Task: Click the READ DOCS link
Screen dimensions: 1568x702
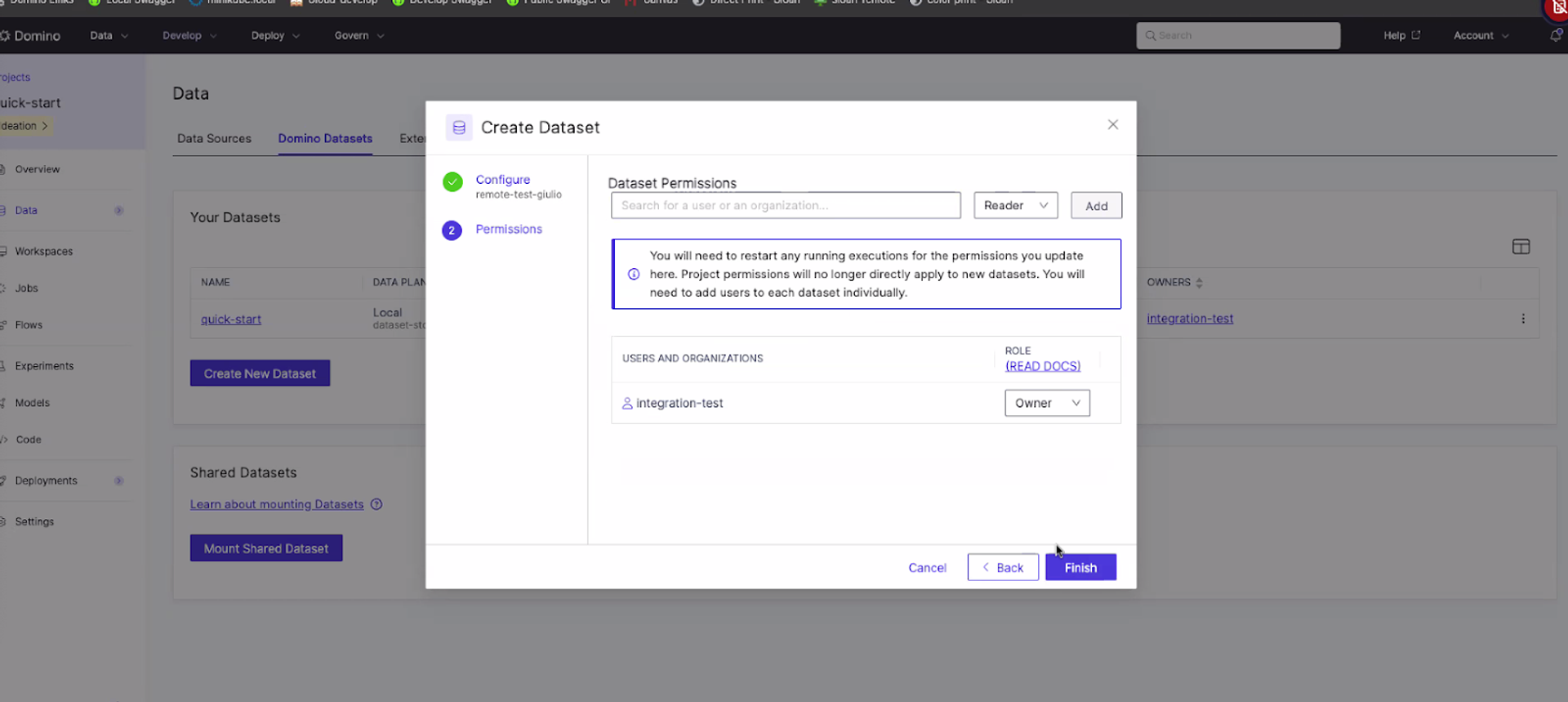Action: tap(1043, 366)
